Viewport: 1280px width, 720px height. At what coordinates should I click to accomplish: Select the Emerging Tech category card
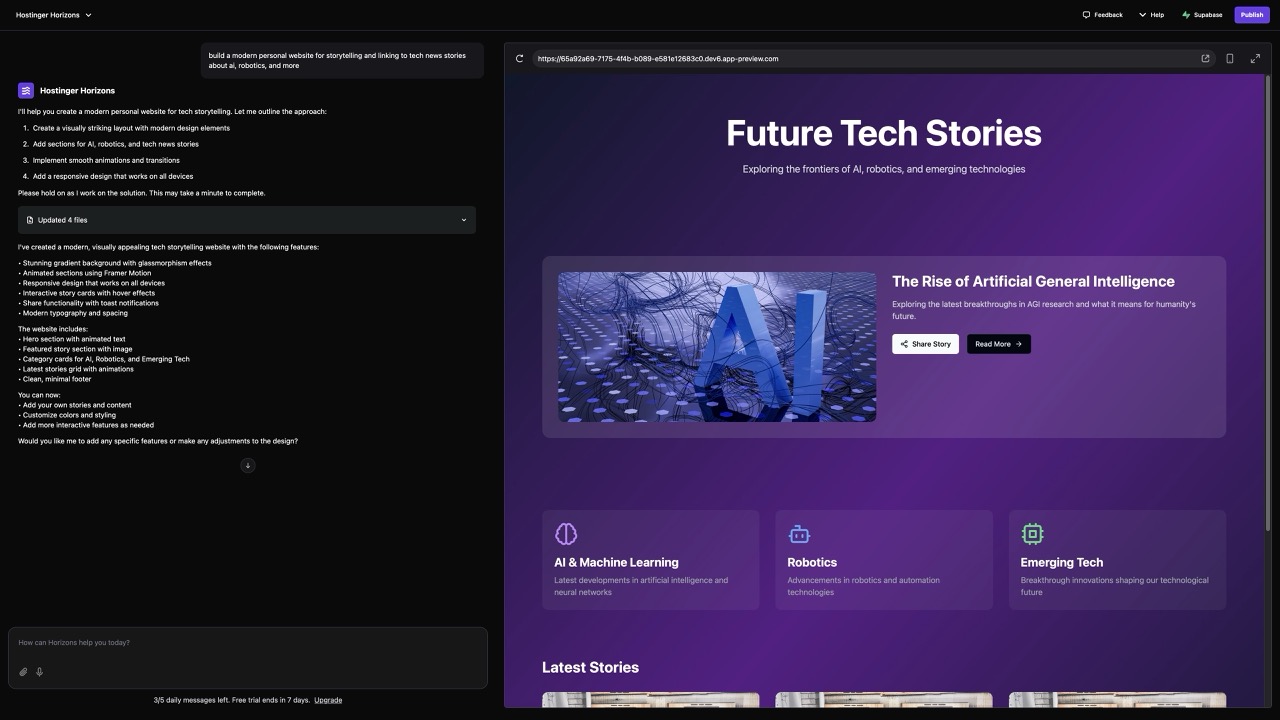point(1117,560)
